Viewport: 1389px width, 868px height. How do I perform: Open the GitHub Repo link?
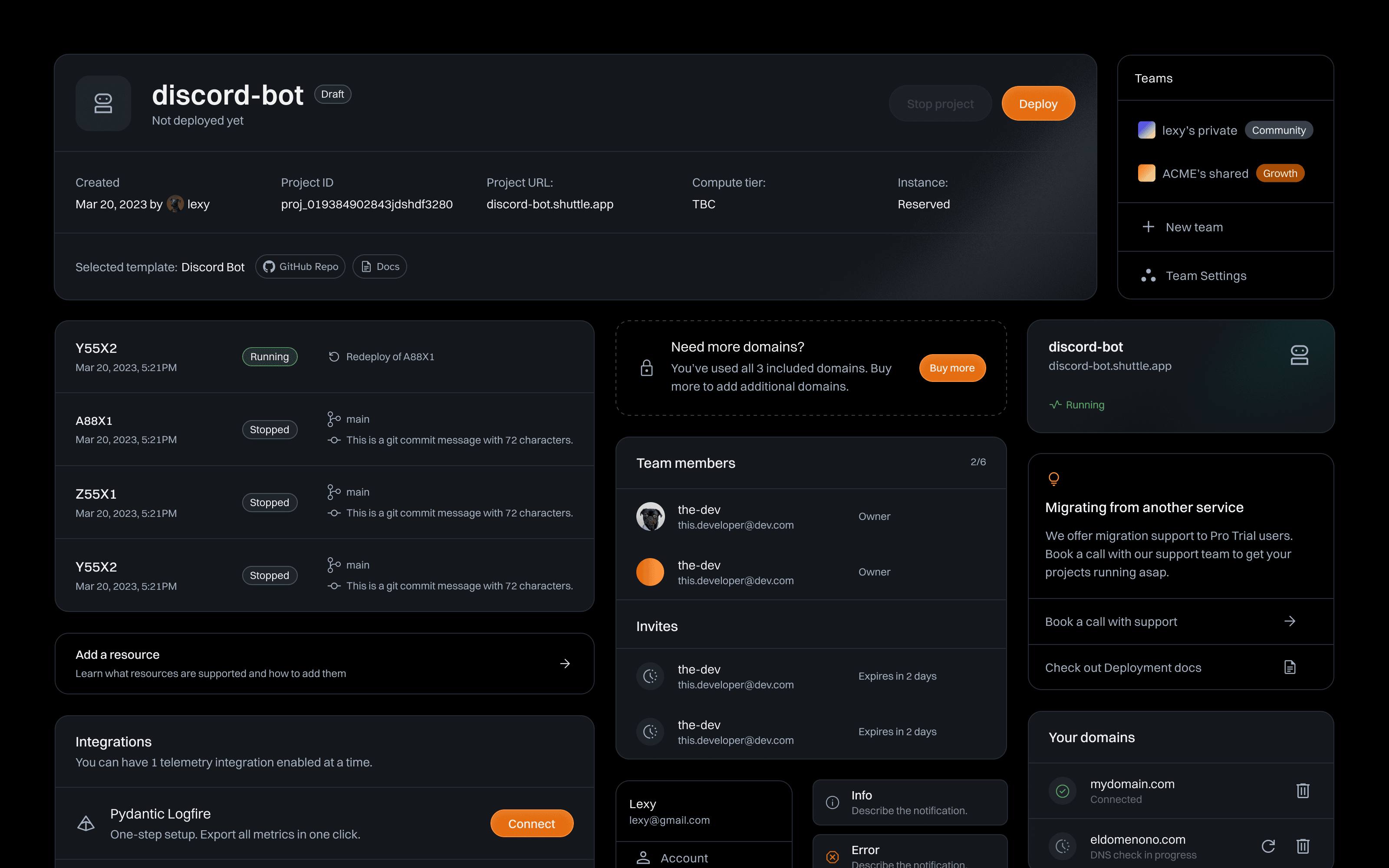click(x=300, y=266)
